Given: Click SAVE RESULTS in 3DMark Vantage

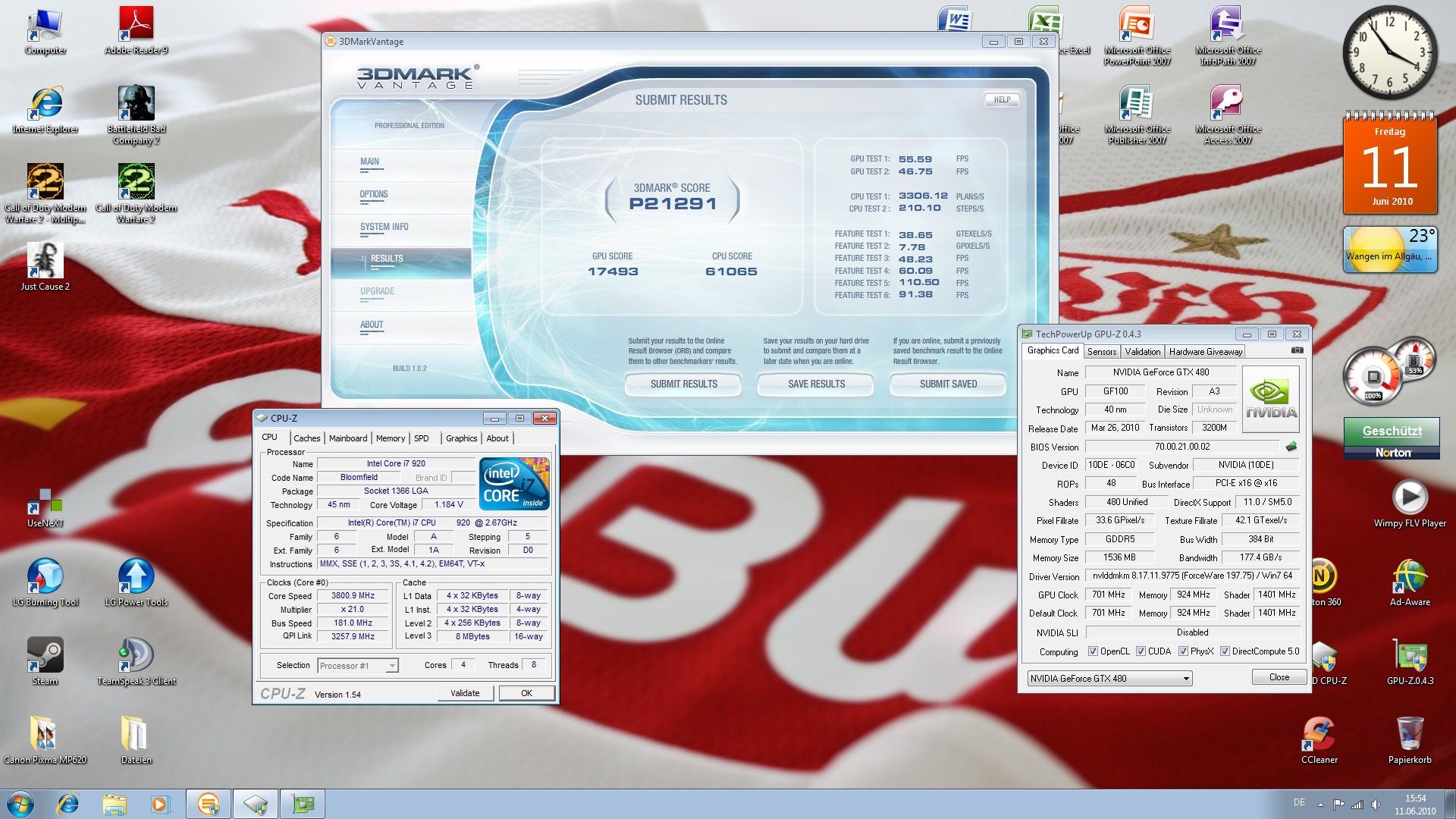Looking at the screenshot, I should (816, 384).
